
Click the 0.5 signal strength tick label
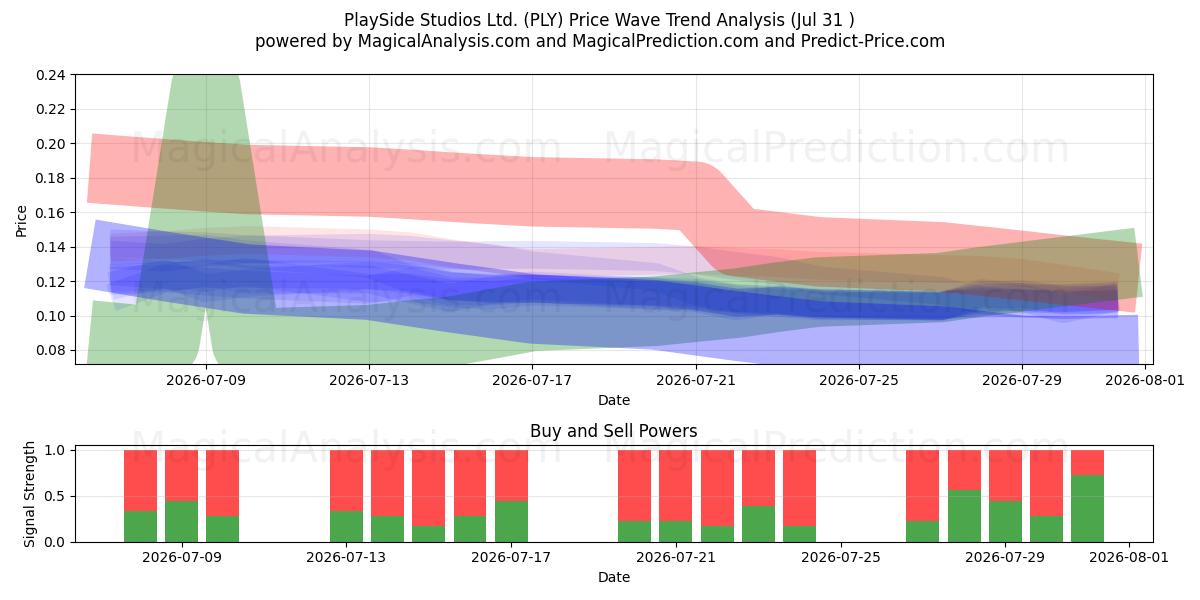click(x=56, y=496)
